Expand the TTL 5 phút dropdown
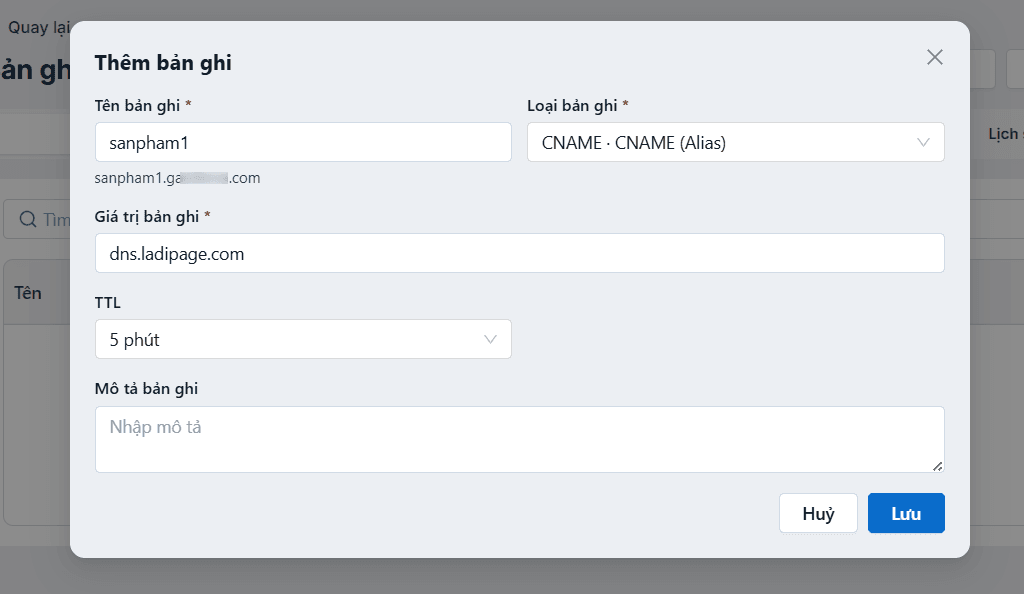 [x=303, y=339]
